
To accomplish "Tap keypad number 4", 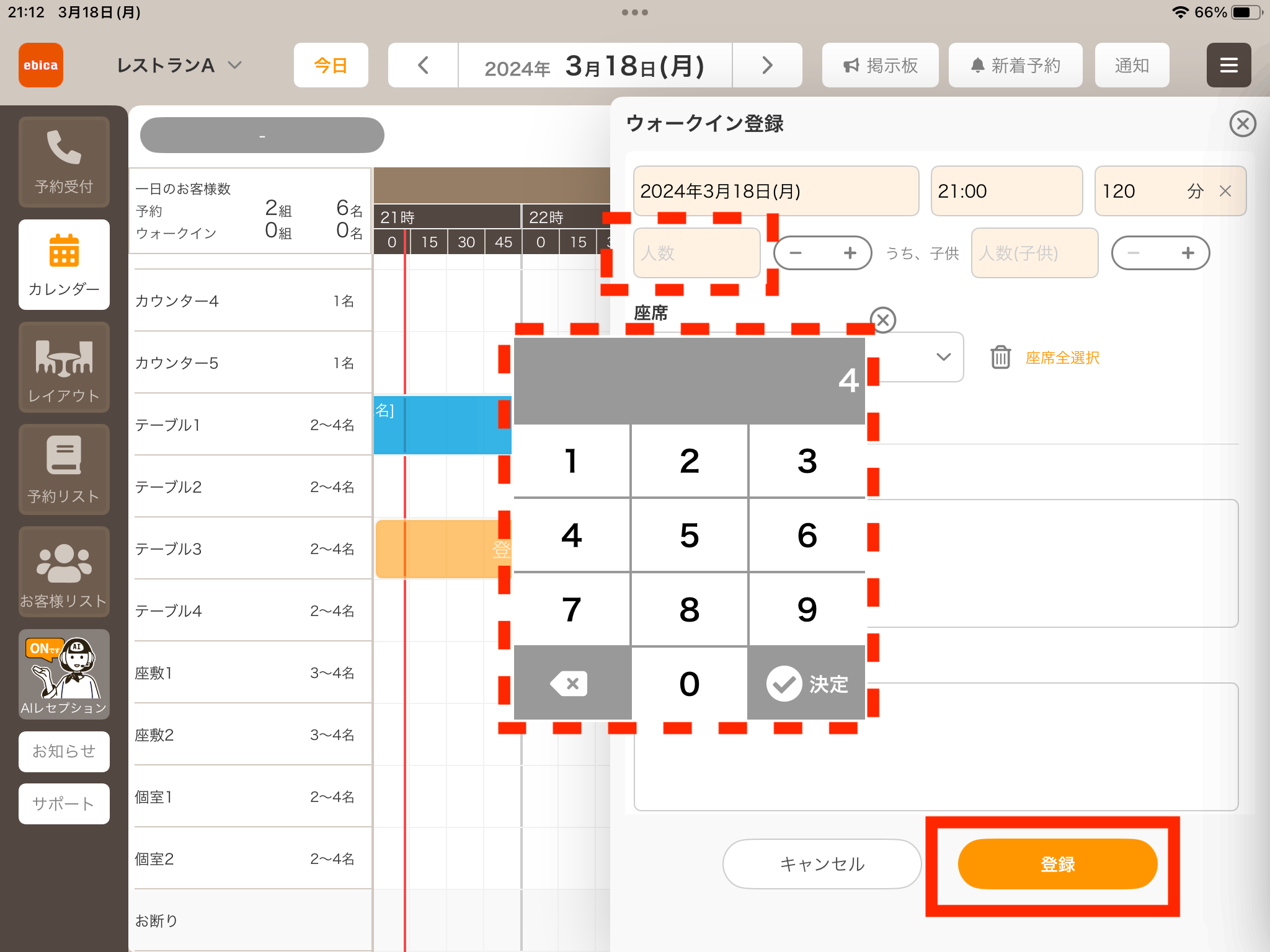I will 572,535.
